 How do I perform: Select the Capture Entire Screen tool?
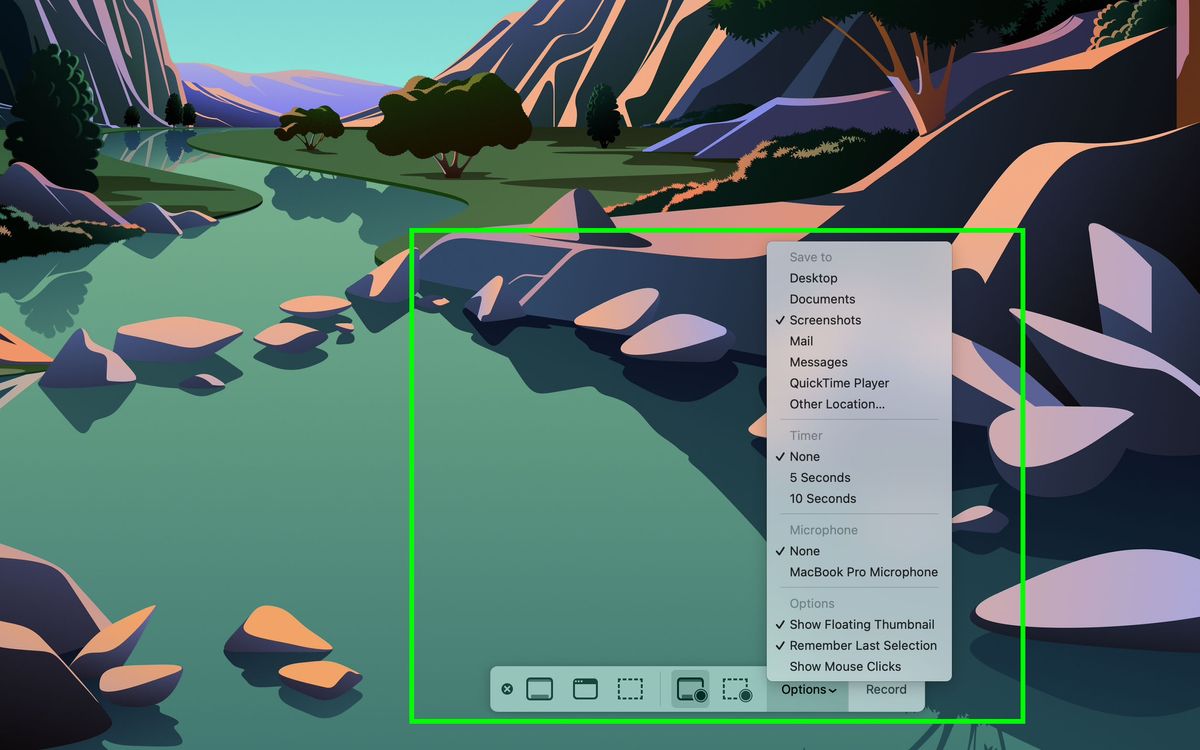(x=541, y=688)
